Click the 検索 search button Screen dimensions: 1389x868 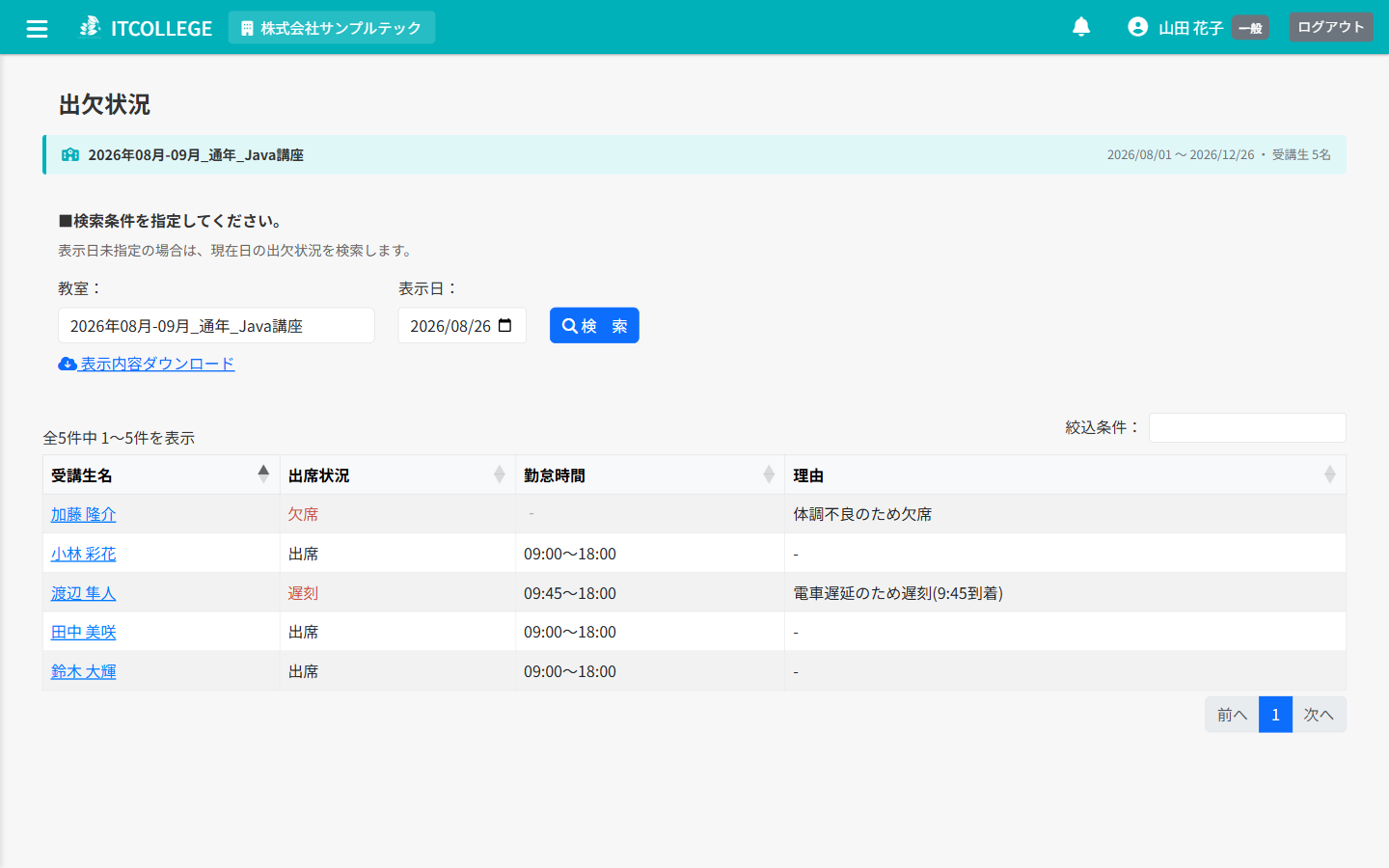pos(594,326)
